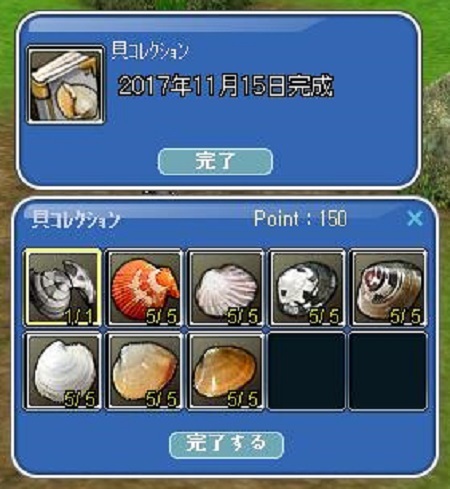Screen dimensions: 450x489
Task: Click the 2017年11月15日完成 completion text
Action: point(226,86)
